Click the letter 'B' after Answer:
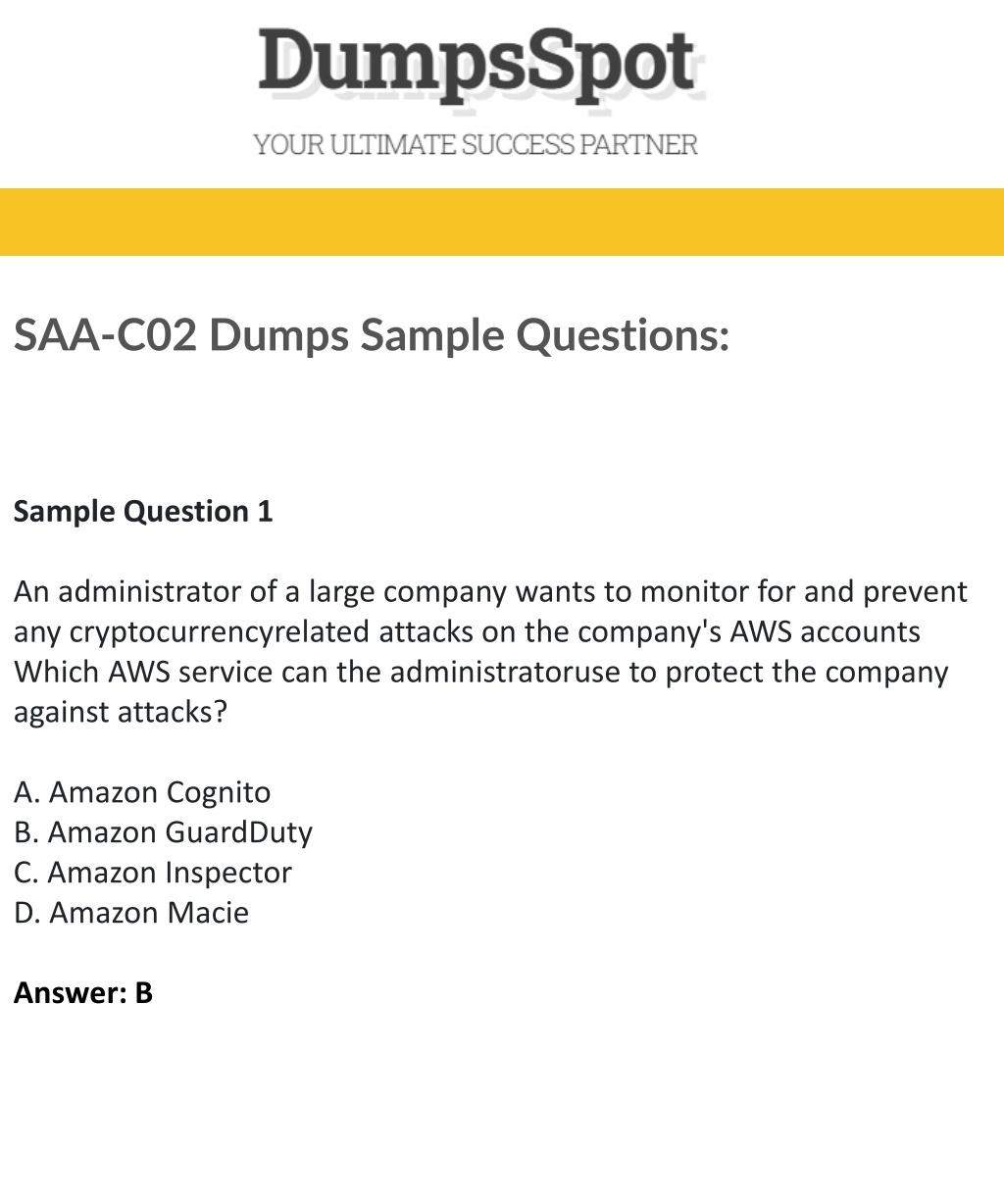This screenshot has width=1004, height=1204. click(143, 993)
